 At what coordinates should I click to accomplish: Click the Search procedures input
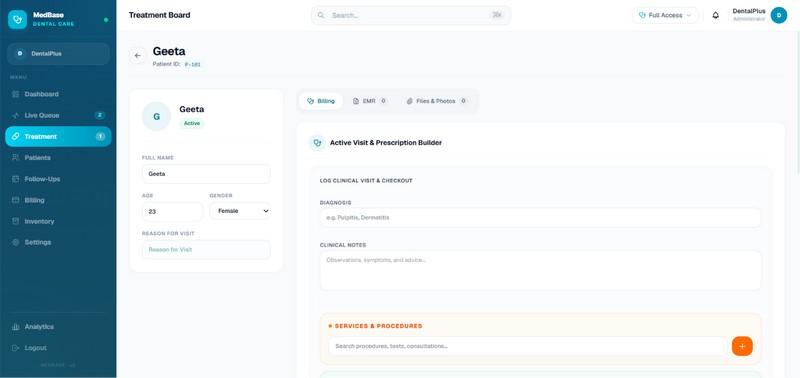click(528, 346)
